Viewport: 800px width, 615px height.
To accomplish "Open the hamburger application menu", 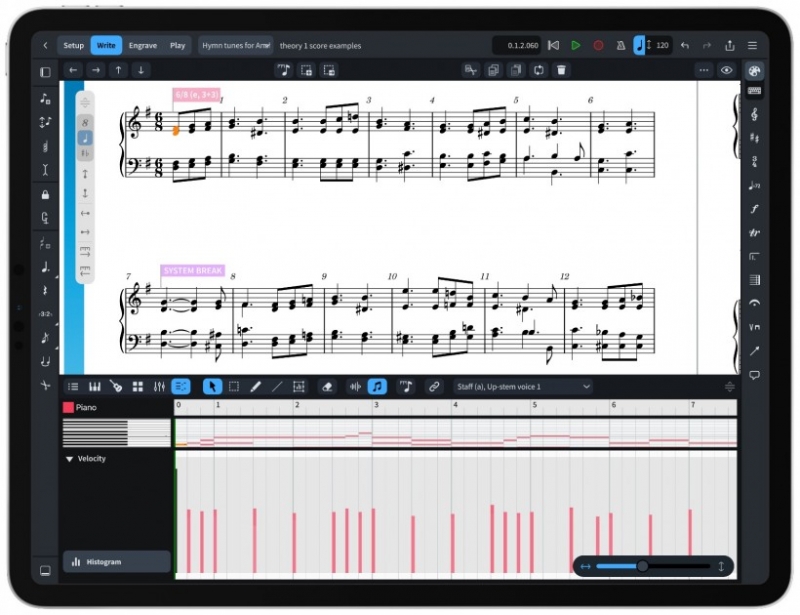I will pos(753,45).
